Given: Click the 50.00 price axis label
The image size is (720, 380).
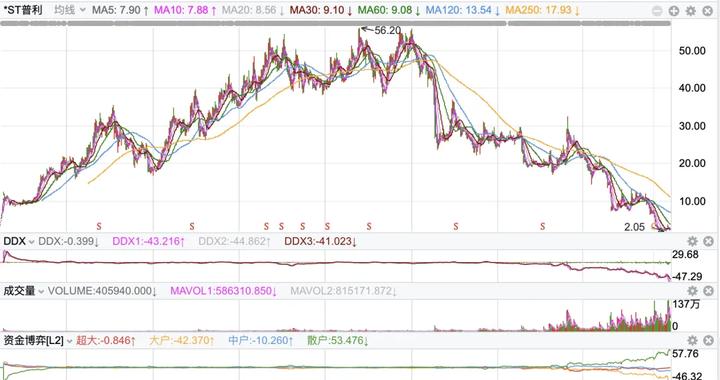Looking at the screenshot, I should tap(692, 50).
